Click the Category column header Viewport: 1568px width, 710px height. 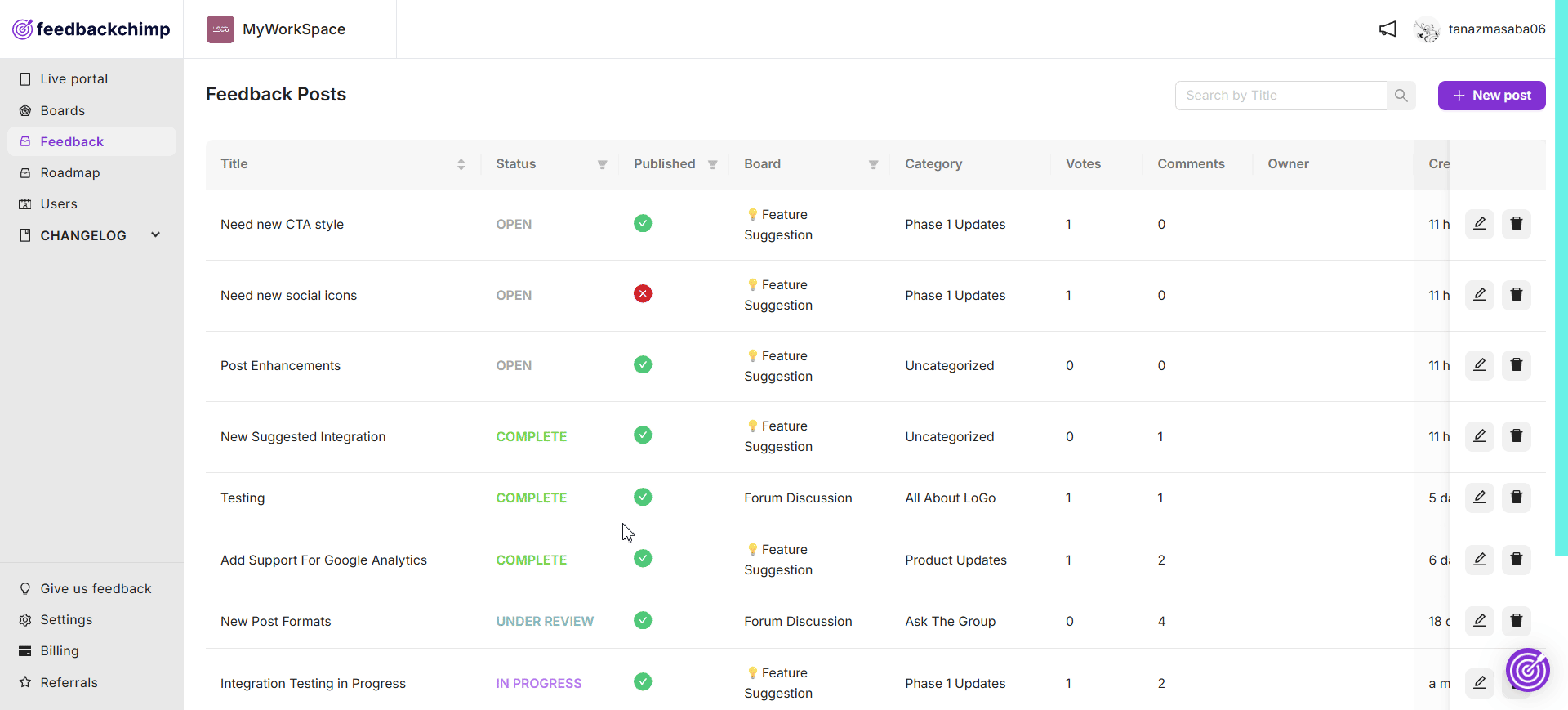coord(933,164)
